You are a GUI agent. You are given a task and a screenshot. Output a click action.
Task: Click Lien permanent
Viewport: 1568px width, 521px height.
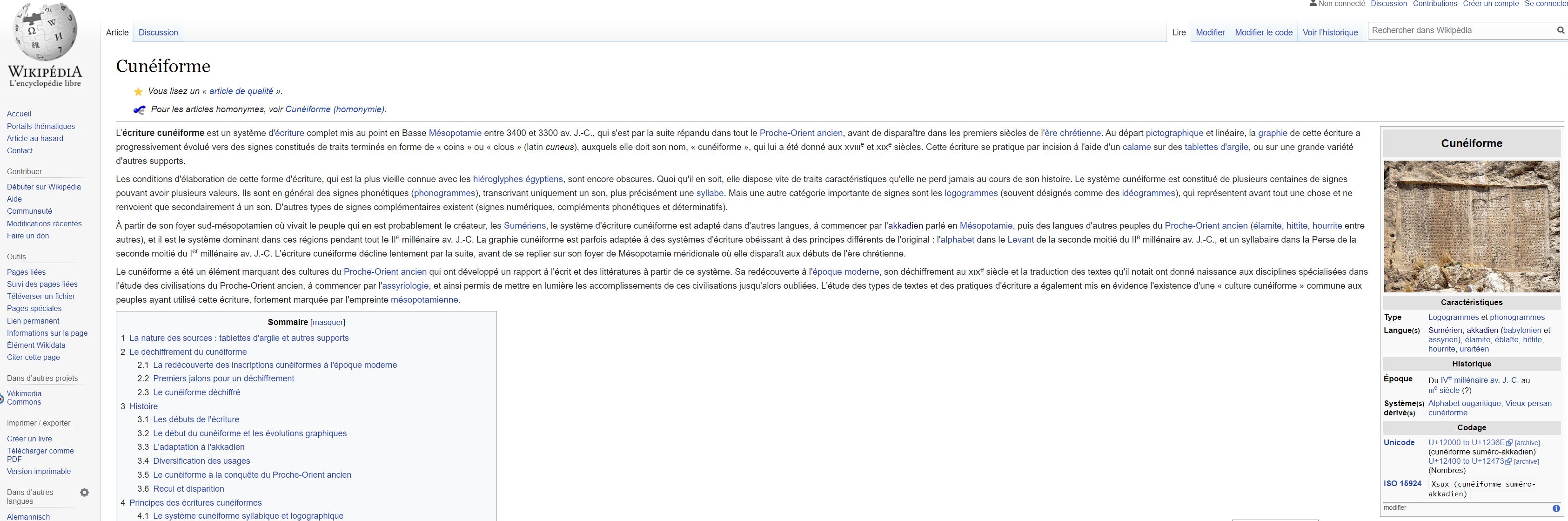(x=33, y=321)
